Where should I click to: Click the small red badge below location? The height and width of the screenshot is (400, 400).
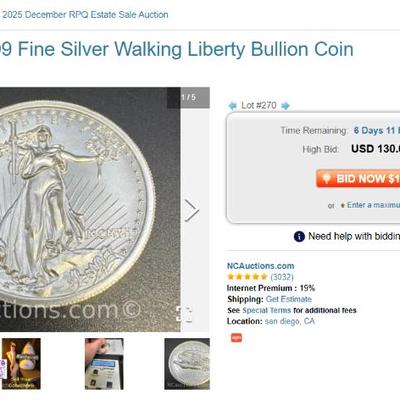tap(237, 337)
